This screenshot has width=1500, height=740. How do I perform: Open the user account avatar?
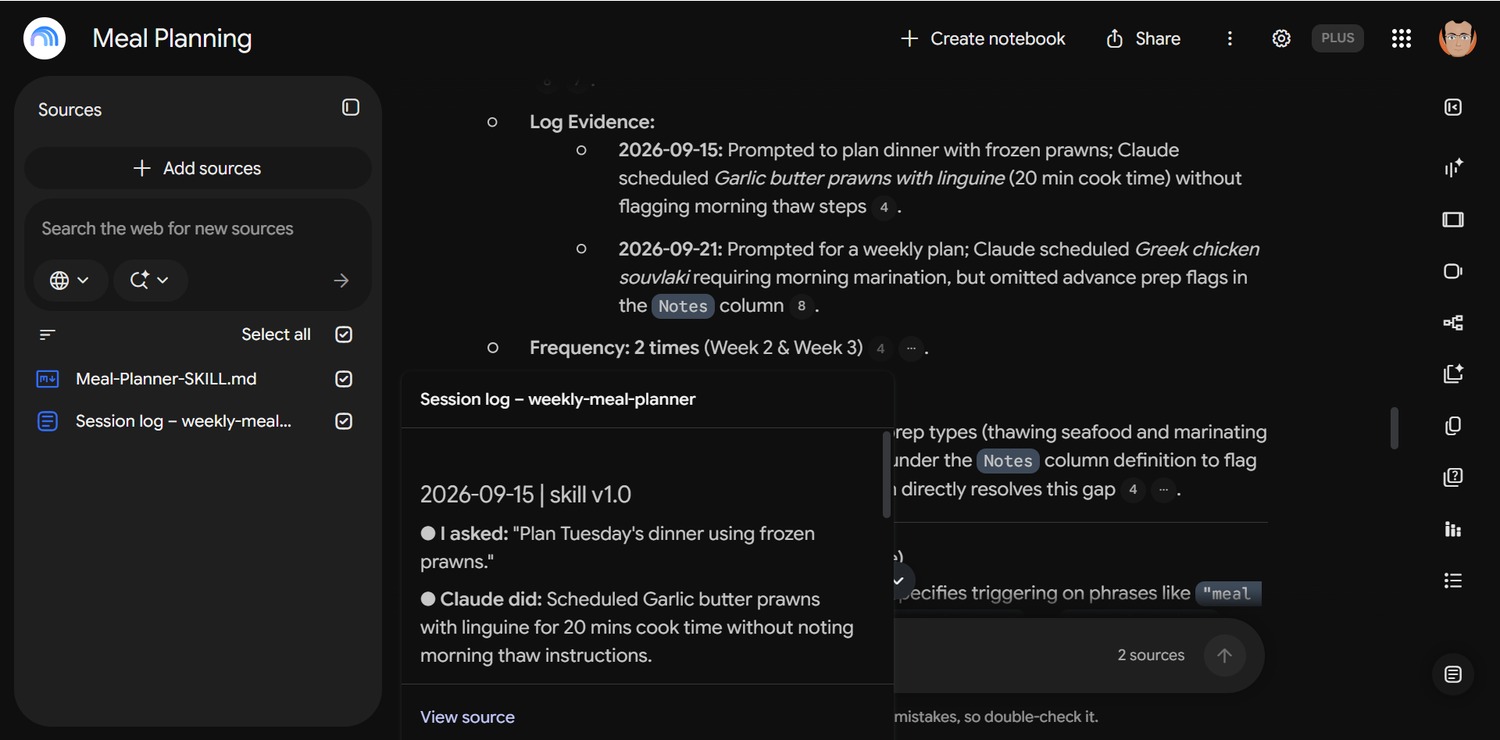[x=1457, y=39]
